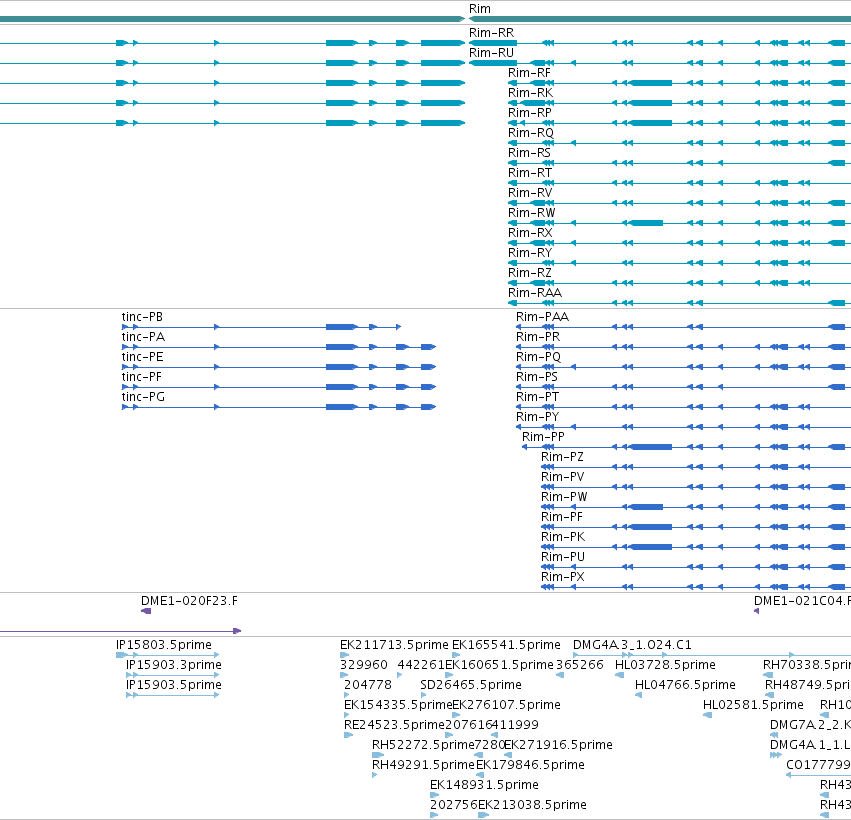Click the IP15803.5prime EST label

pos(163,645)
